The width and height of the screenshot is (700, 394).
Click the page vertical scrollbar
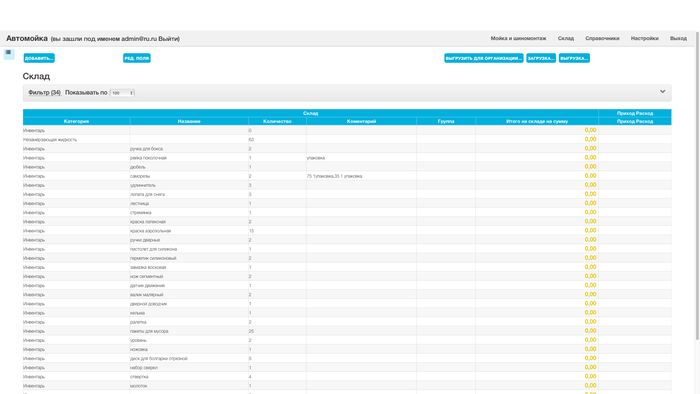point(697,185)
